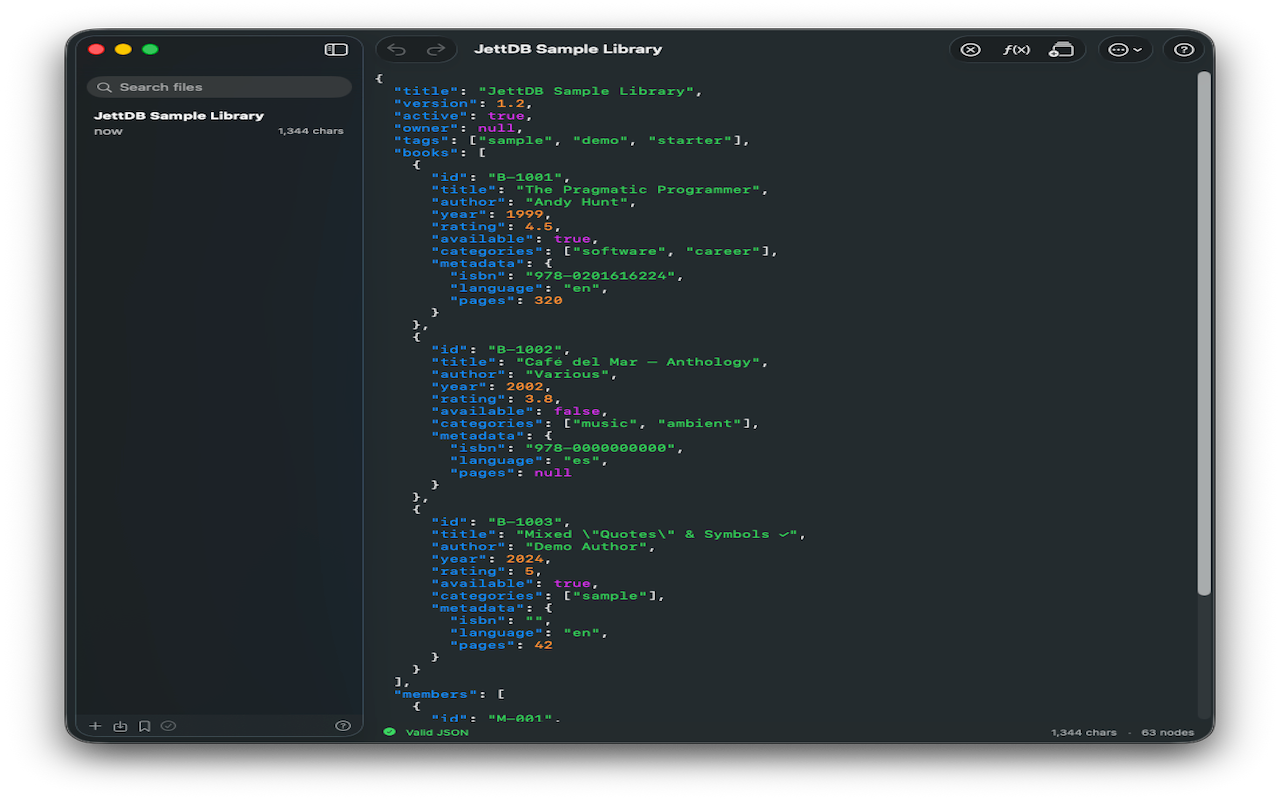Click the Valid JSON status text
Image resolution: width=1280 pixels, height=800 pixels.
(x=437, y=732)
